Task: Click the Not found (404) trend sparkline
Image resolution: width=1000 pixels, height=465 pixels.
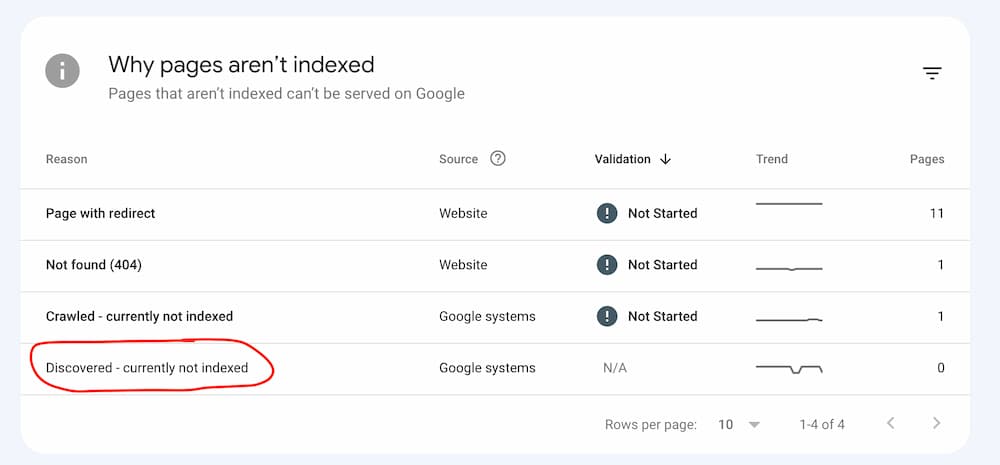Action: (789, 269)
